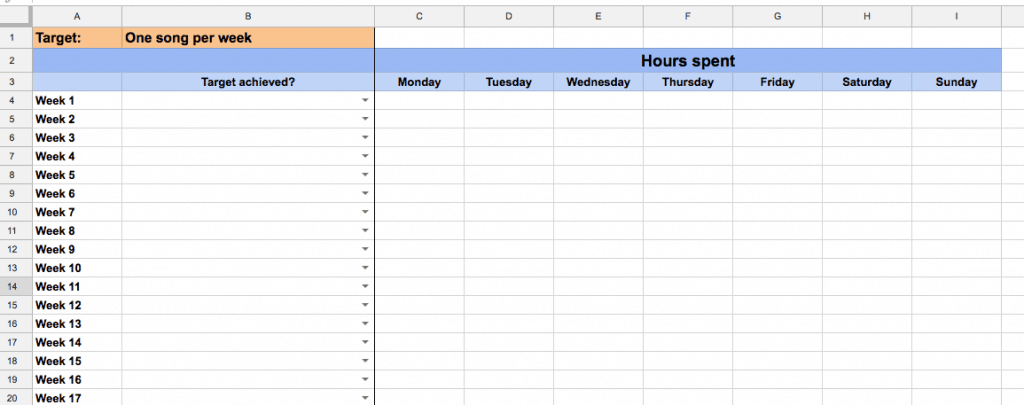Screen dimensions: 1024x405
Task: Click the Week 8 label cell
Action: coord(77,231)
